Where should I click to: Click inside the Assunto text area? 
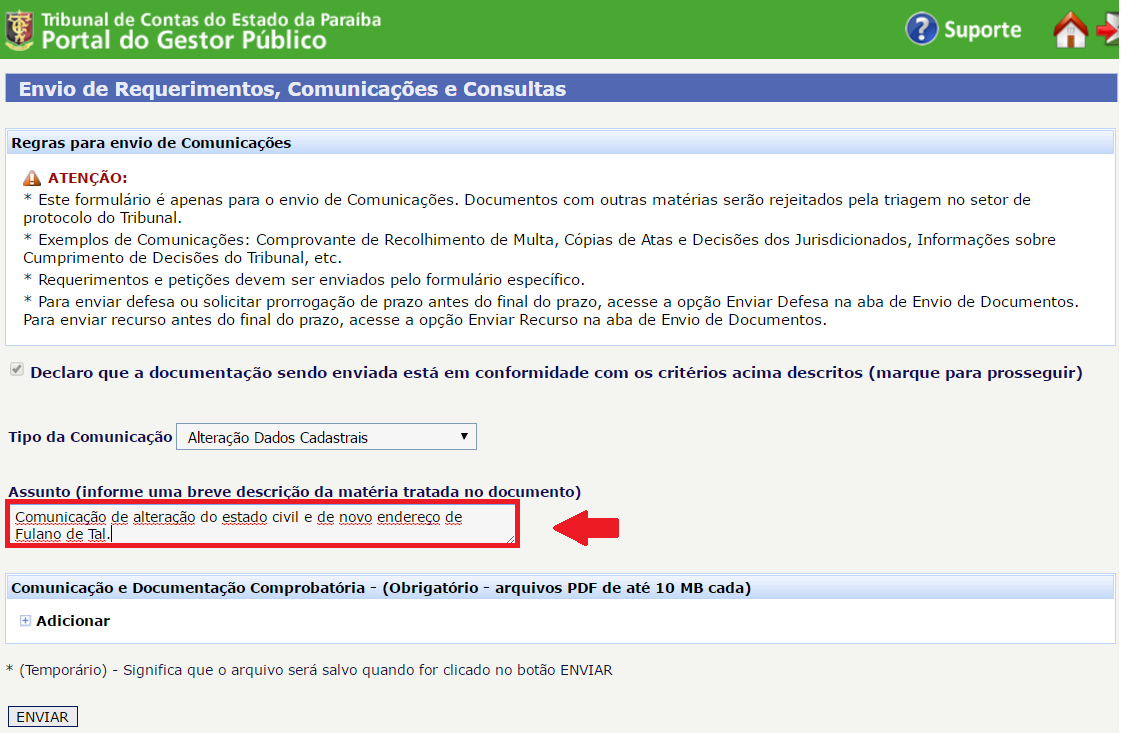point(260,525)
